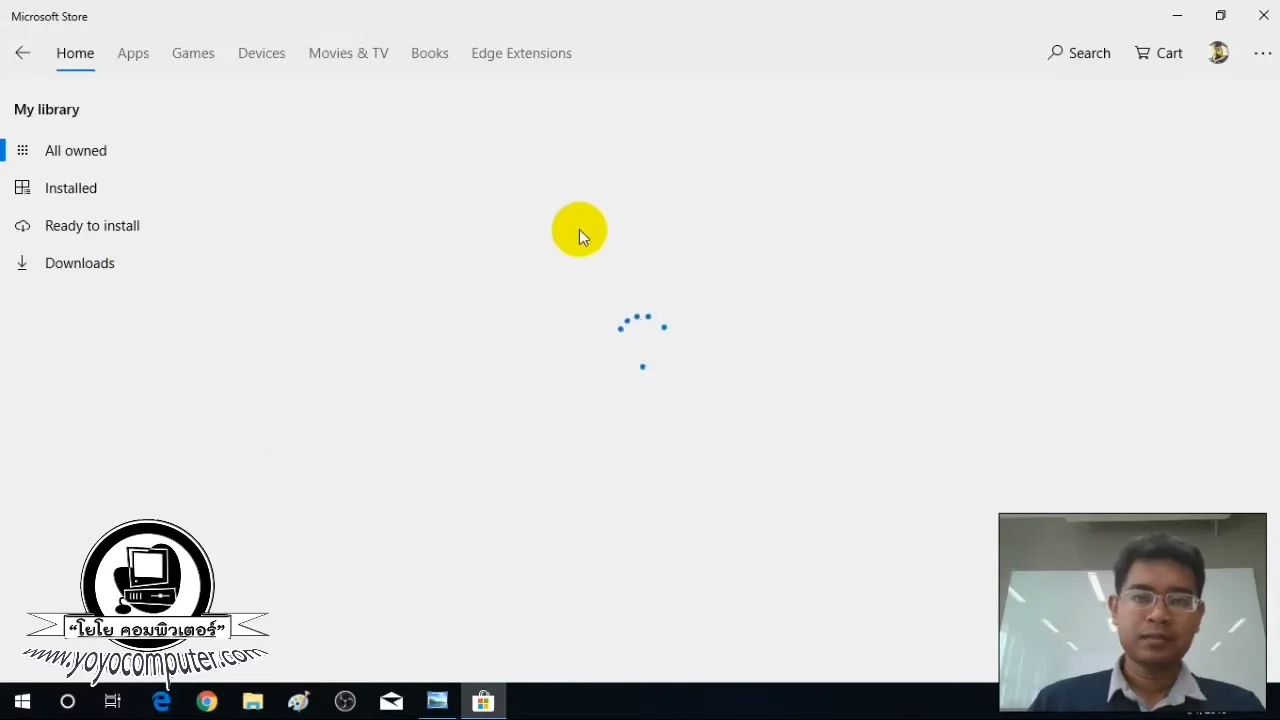Open your account profile picture

pos(1218,53)
